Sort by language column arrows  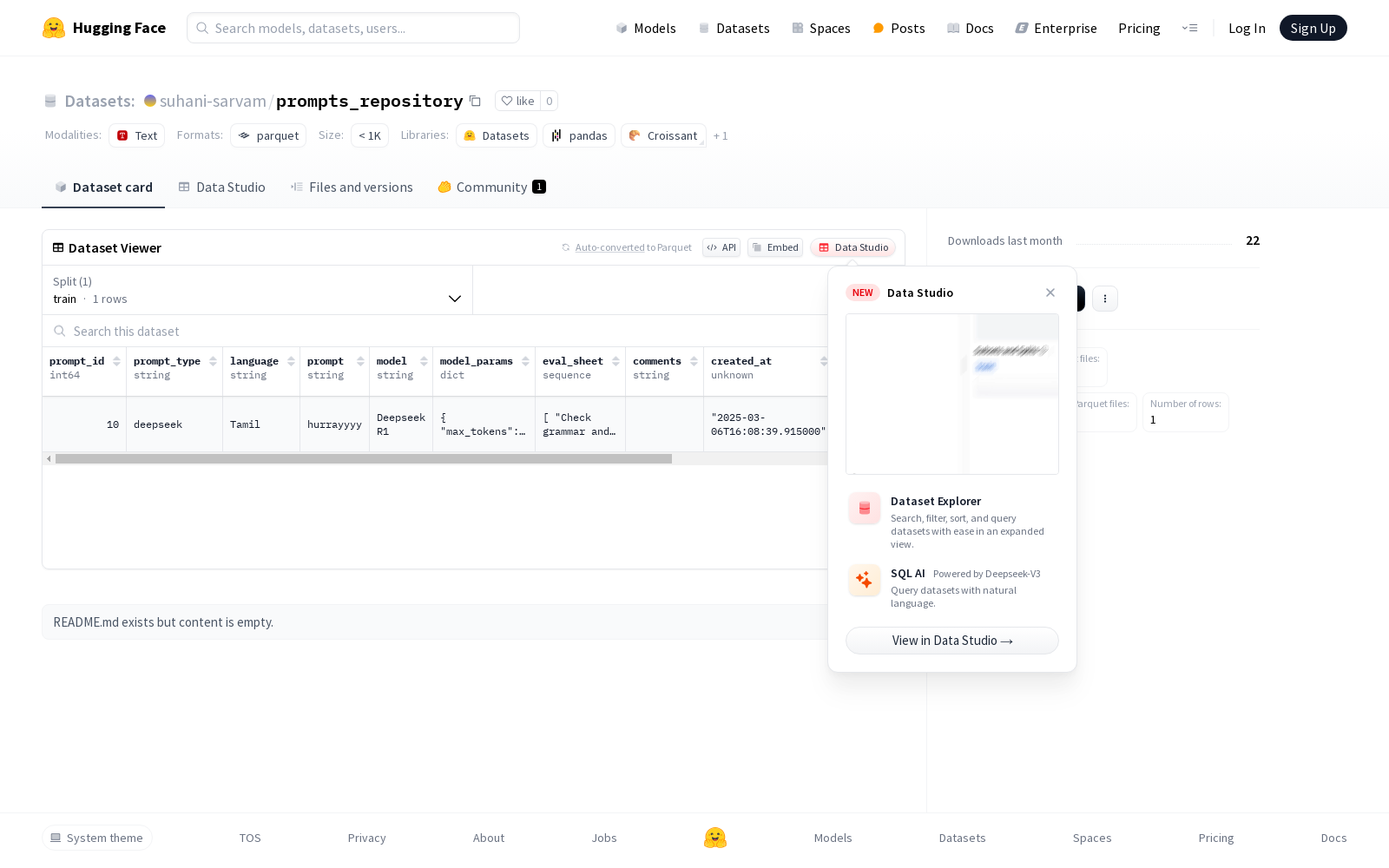point(291,361)
